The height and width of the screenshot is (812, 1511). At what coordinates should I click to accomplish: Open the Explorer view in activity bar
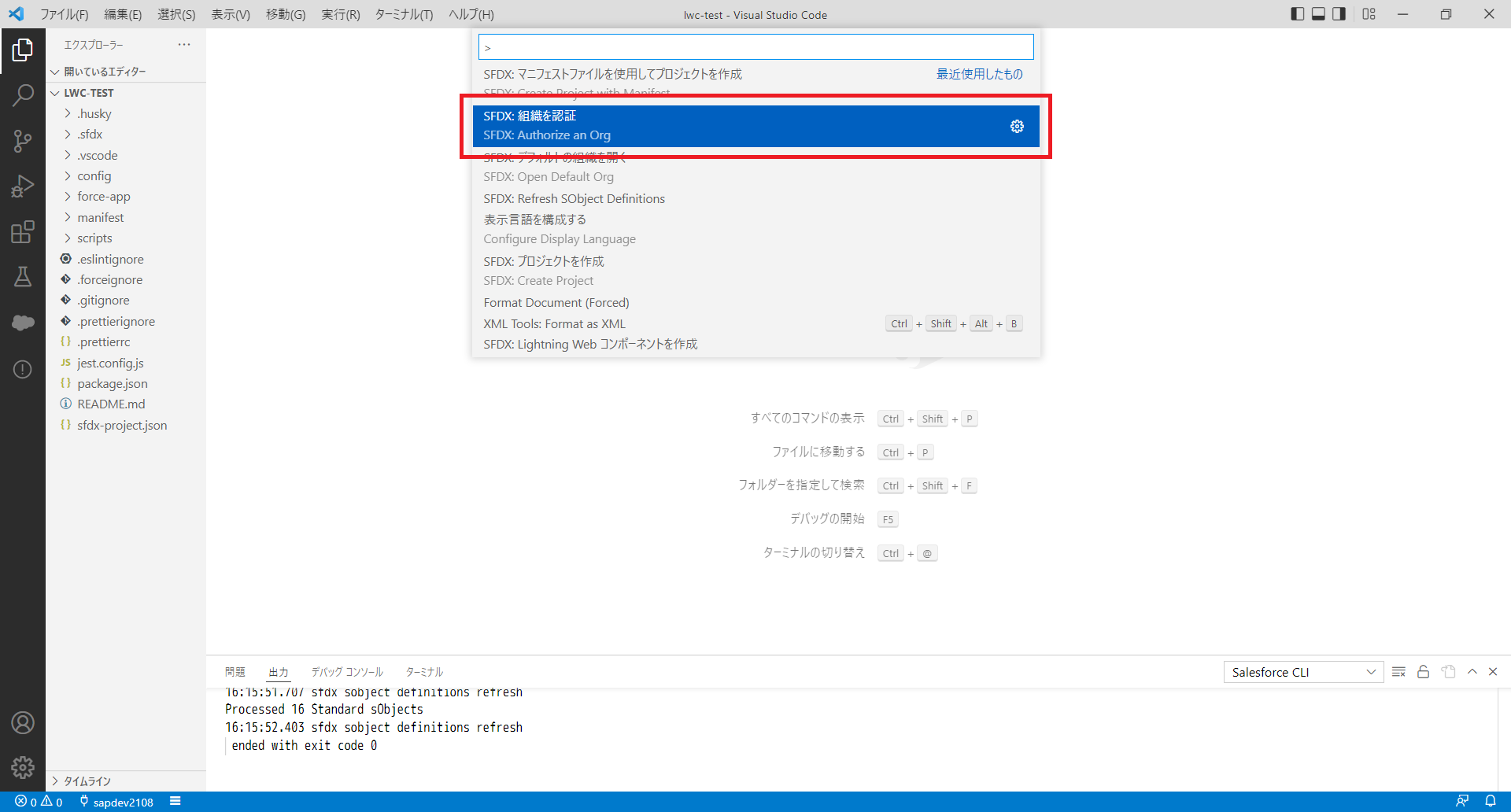(23, 50)
